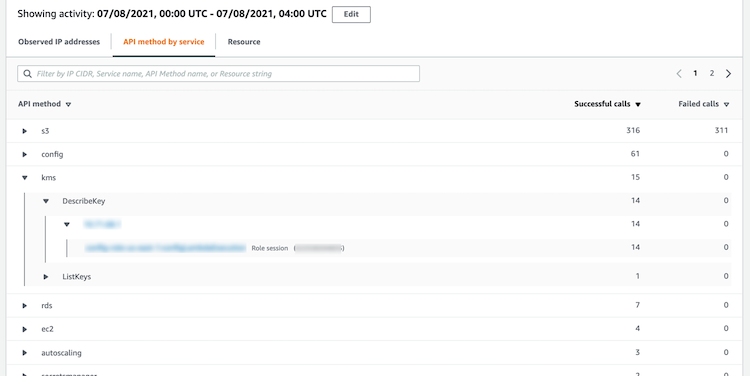Sort by Failed calls column

click(x=703, y=104)
